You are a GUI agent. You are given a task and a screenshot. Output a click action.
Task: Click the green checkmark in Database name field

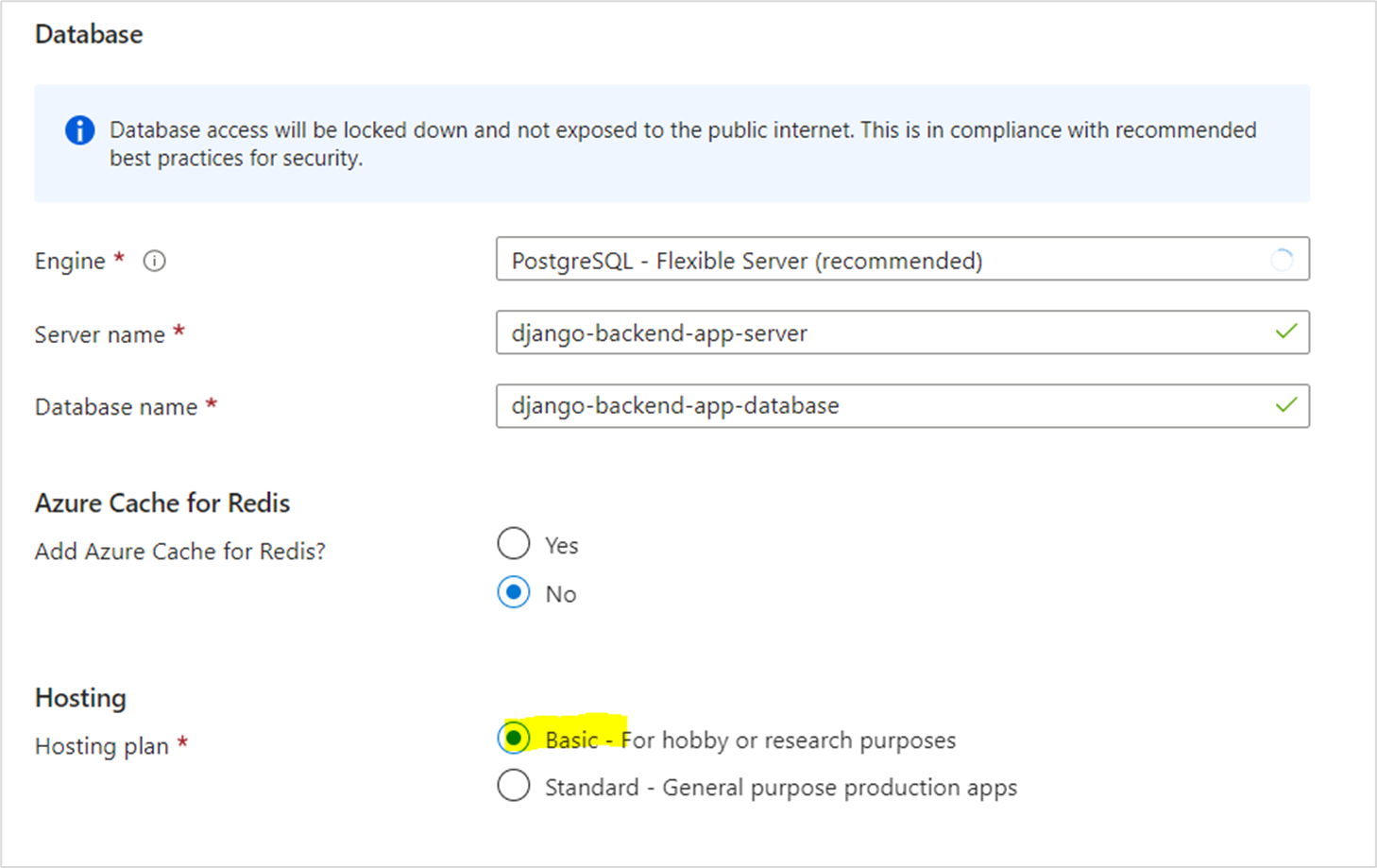[1285, 405]
